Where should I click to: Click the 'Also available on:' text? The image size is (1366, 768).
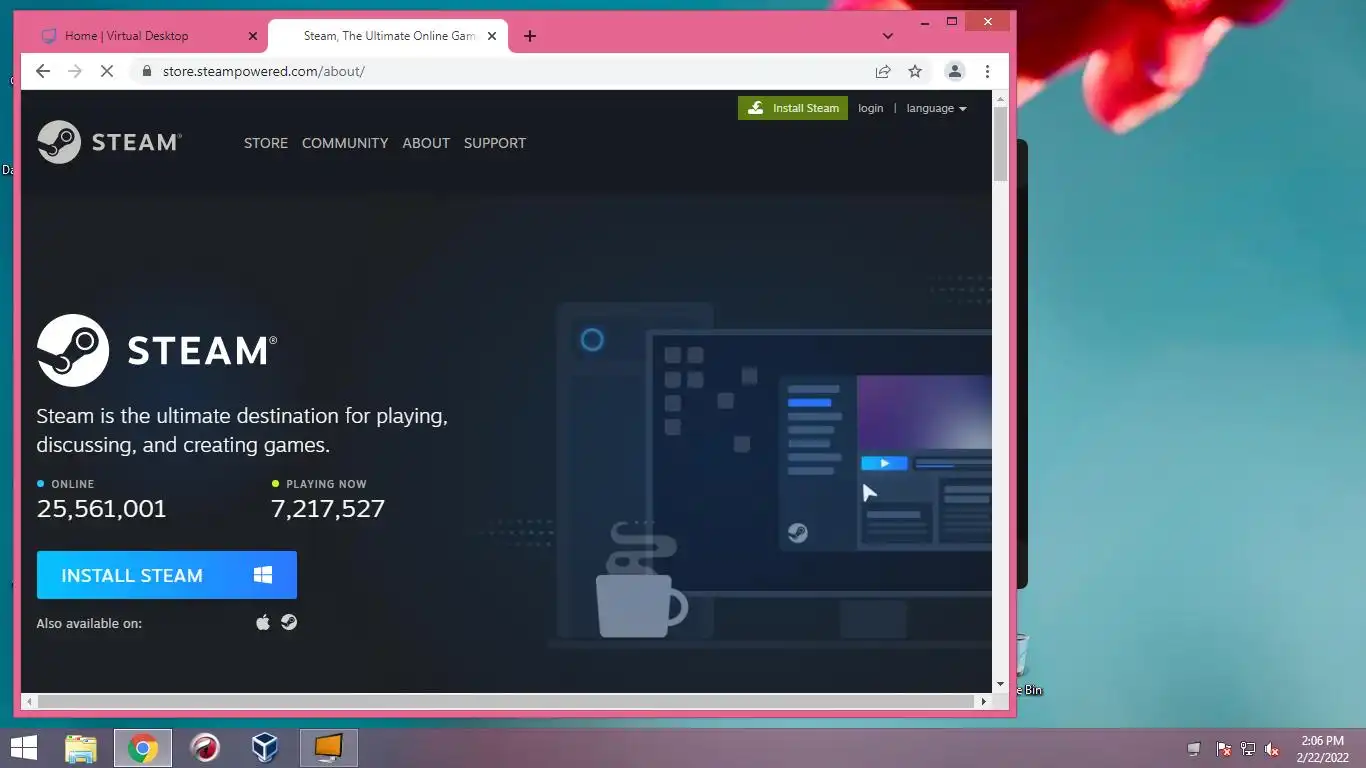point(89,623)
